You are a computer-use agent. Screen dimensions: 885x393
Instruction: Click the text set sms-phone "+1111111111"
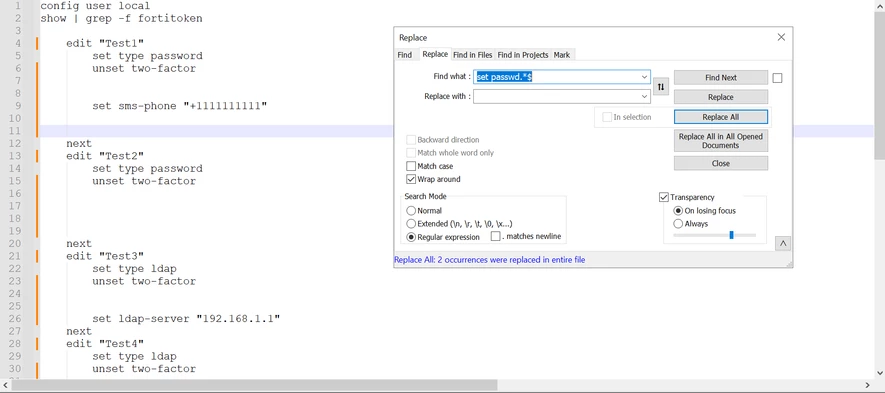[179, 106]
